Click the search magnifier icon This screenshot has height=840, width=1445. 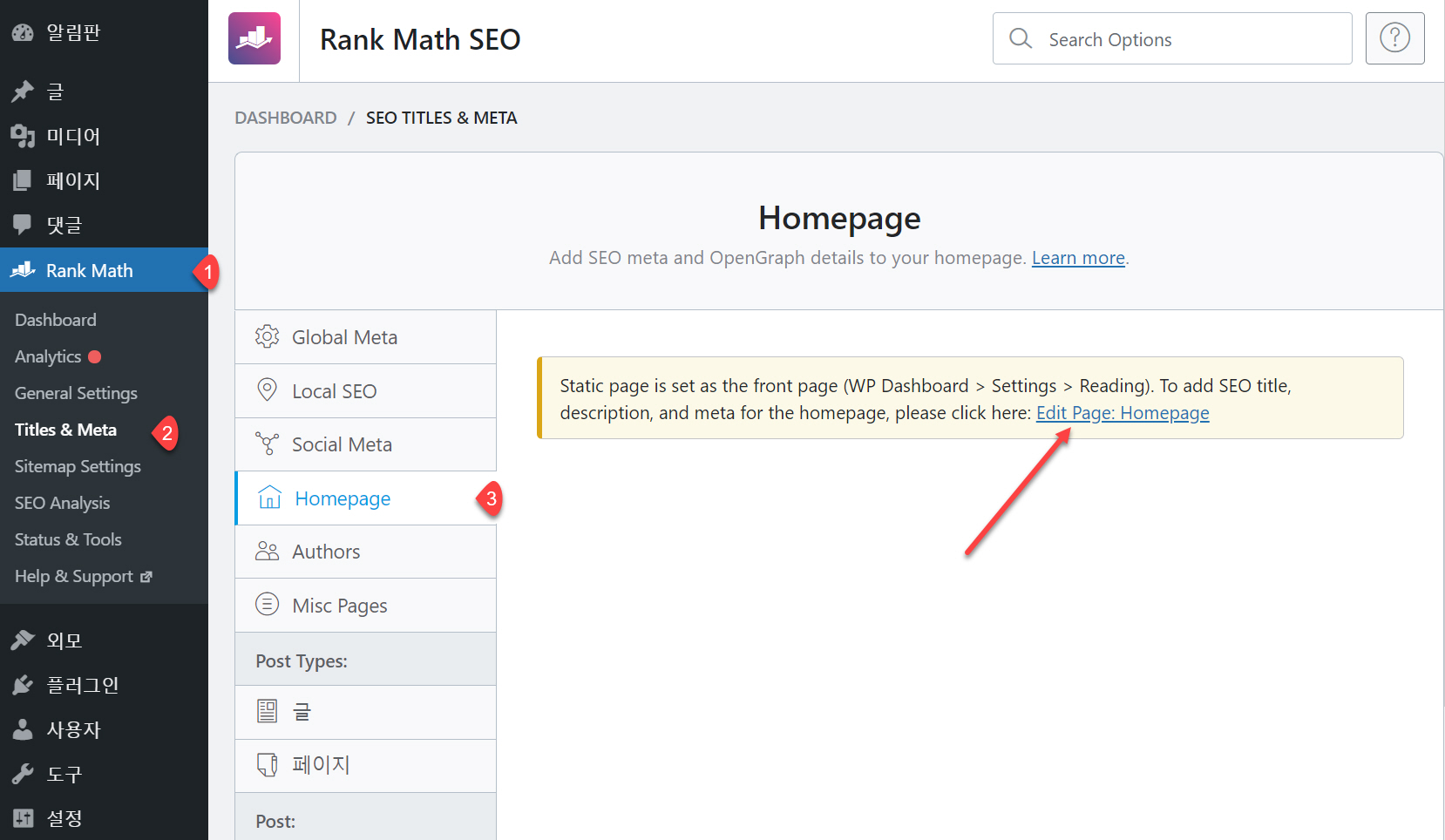tap(1021, 38)
